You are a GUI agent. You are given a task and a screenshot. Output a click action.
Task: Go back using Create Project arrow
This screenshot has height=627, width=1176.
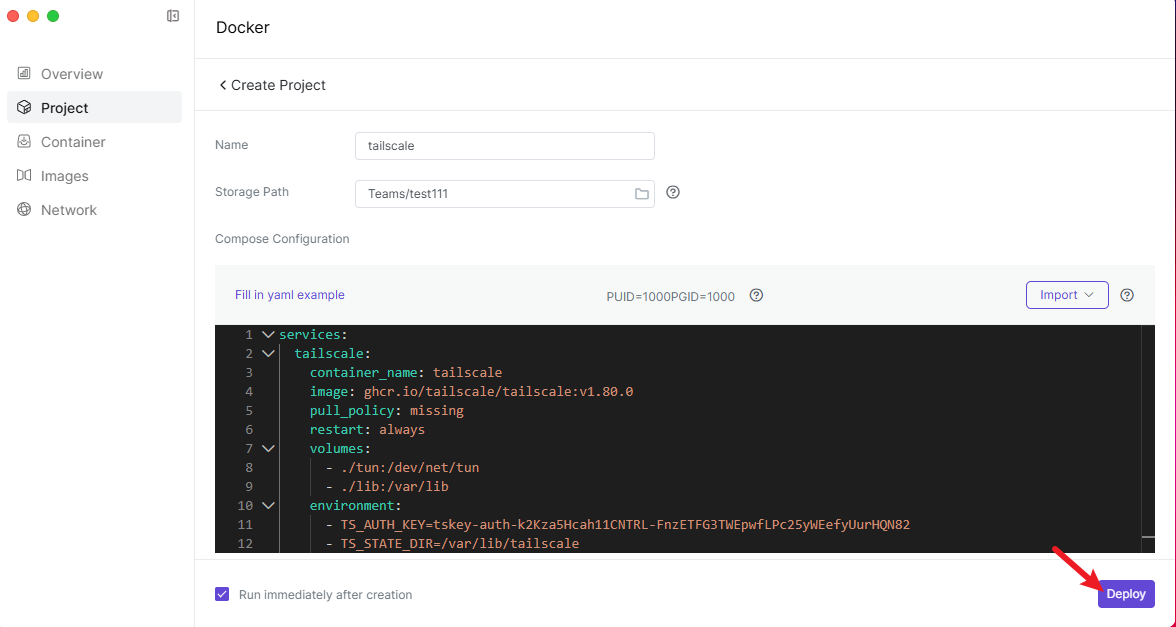223,85
